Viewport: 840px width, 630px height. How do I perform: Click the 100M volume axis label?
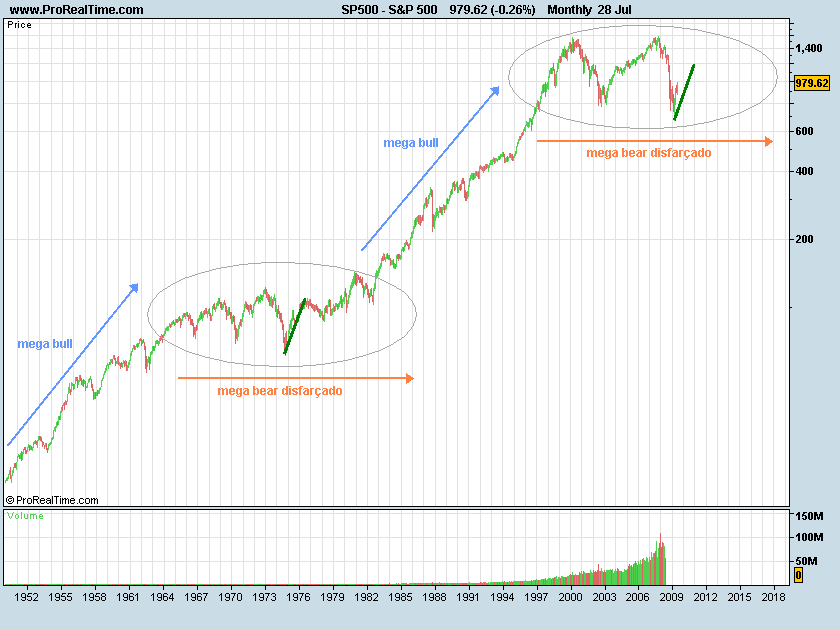[x=809, y=537]
